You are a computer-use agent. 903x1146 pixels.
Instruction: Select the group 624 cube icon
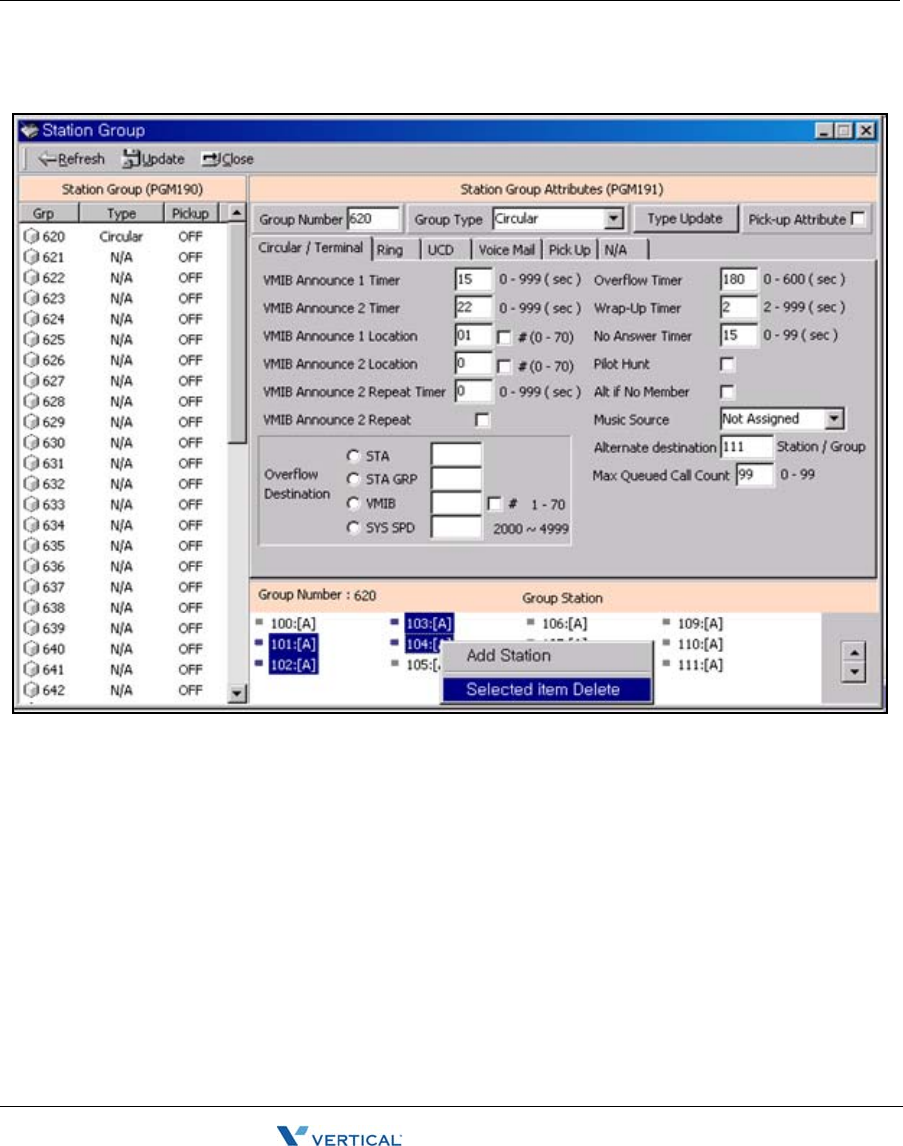31,319
